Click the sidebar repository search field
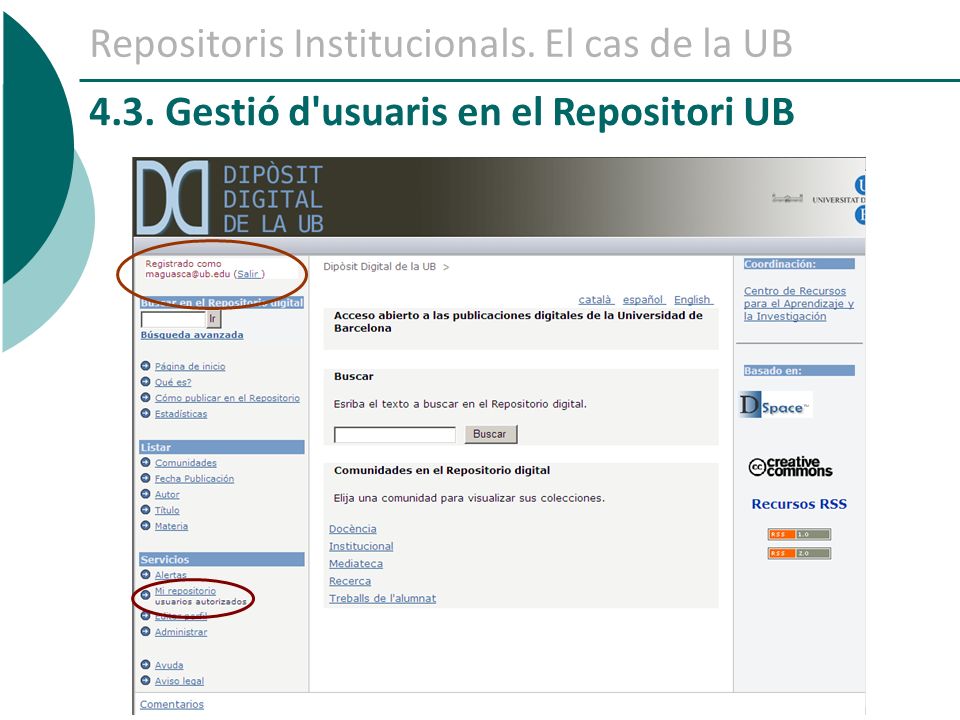The image size is (960, 720). tap(173, 319)
